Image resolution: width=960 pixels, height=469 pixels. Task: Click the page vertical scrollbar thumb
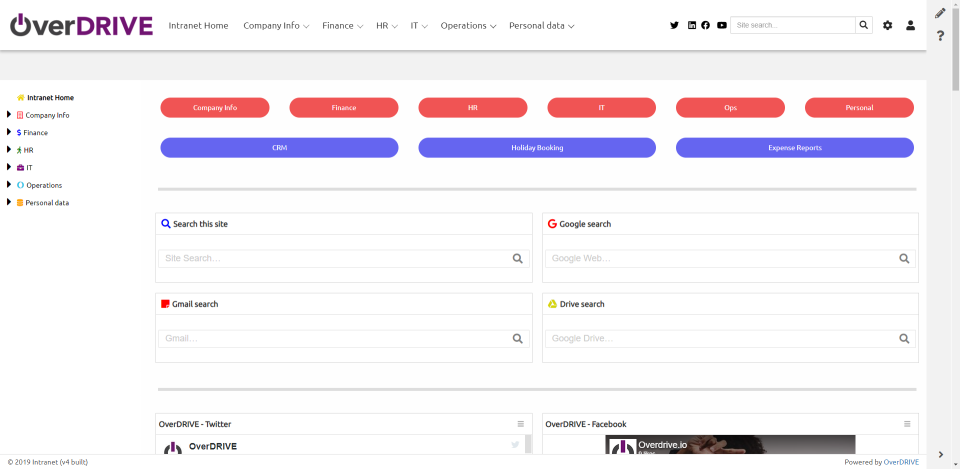pyautogui.click(x=954, y=49)
